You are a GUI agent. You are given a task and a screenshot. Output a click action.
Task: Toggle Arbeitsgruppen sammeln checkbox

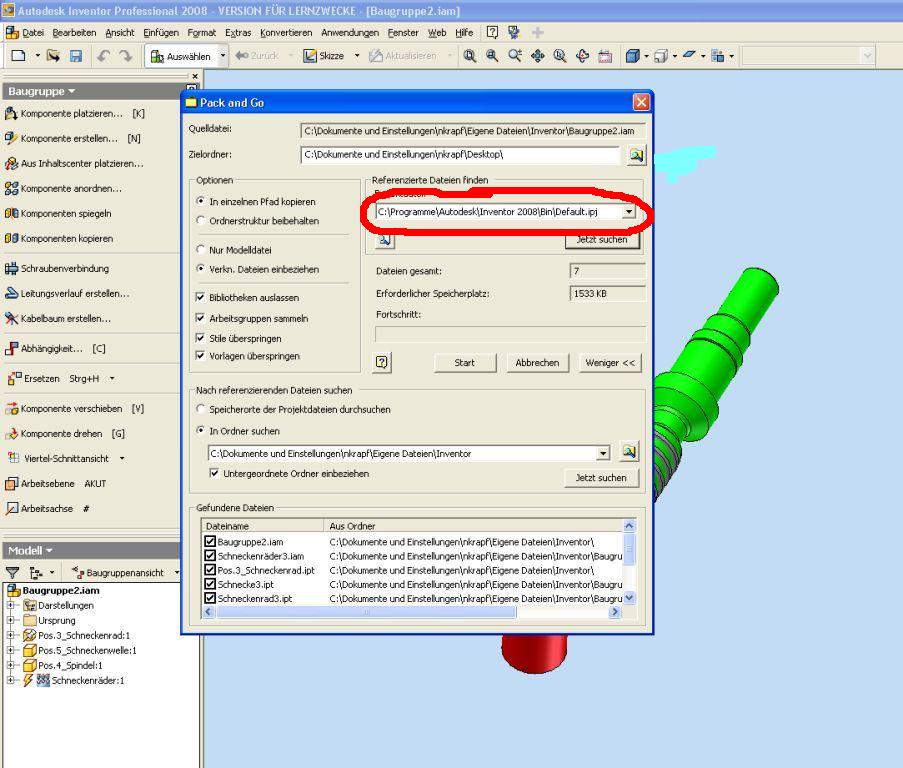tap(200, 318)
